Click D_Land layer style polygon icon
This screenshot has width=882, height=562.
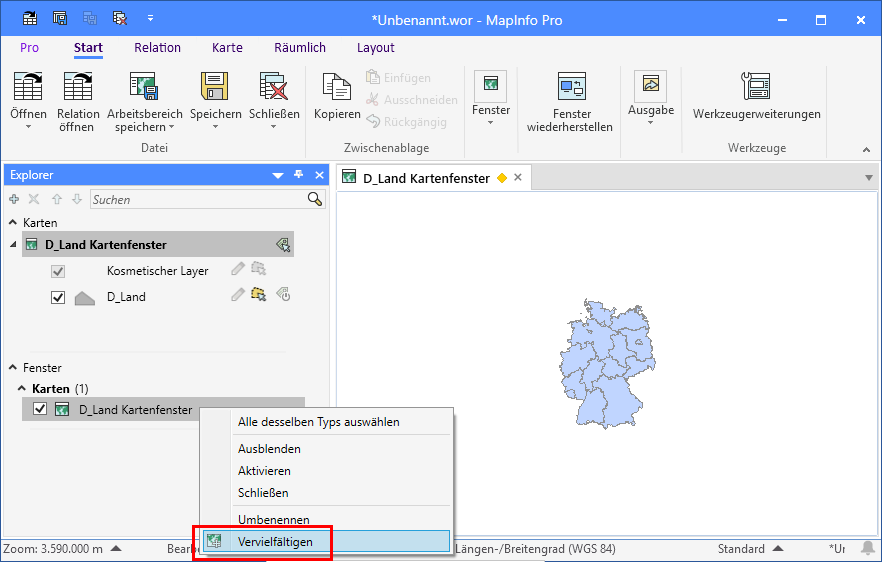point(85,298)
